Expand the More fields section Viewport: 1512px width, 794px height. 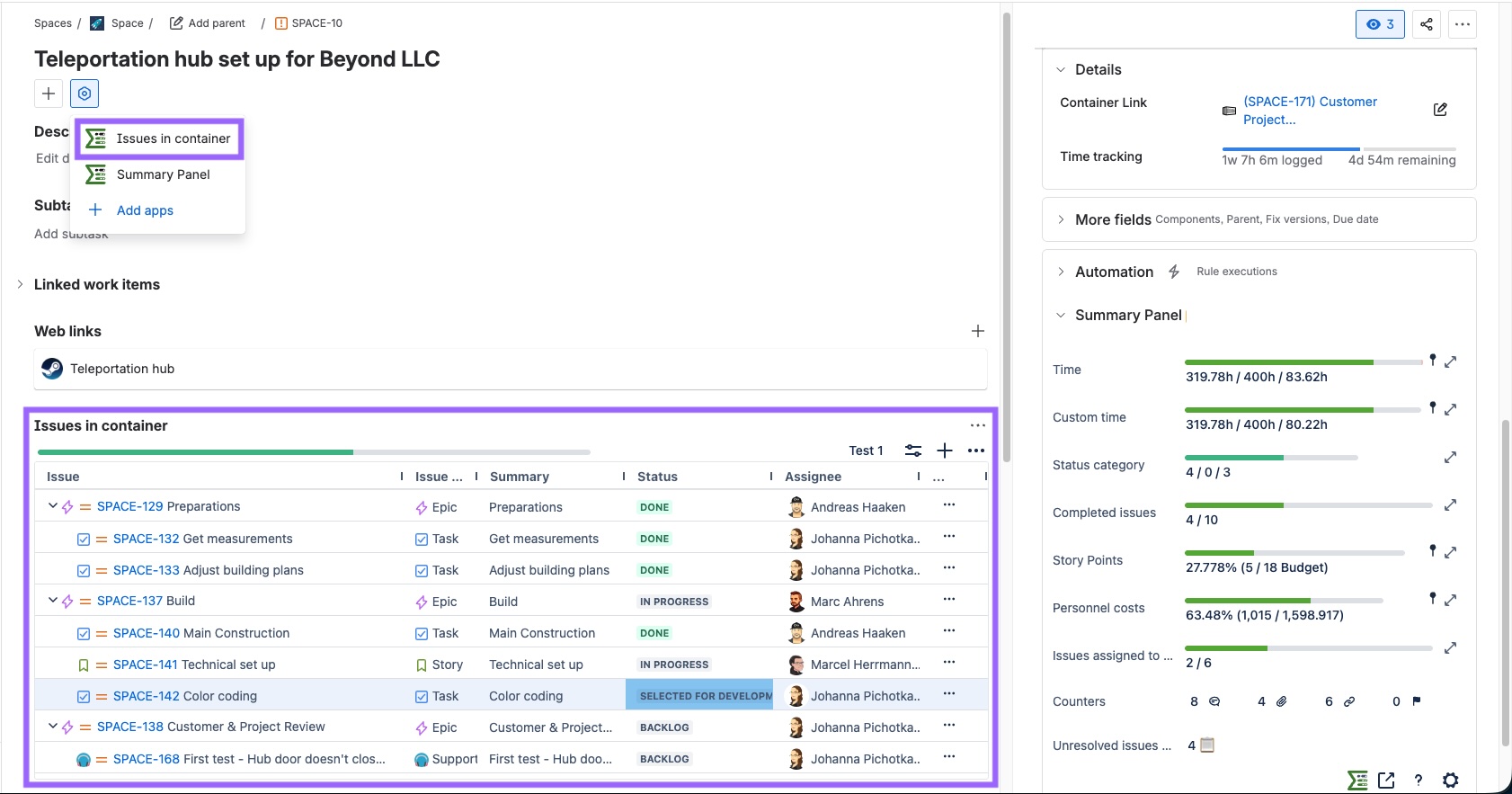(1061, 219)
